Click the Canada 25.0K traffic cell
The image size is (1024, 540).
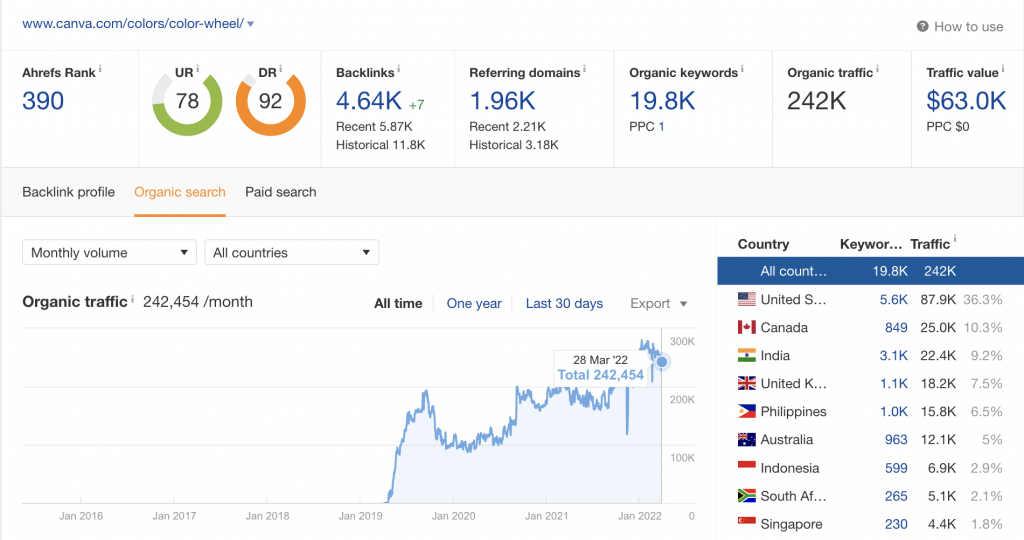[x=938, y=328]
